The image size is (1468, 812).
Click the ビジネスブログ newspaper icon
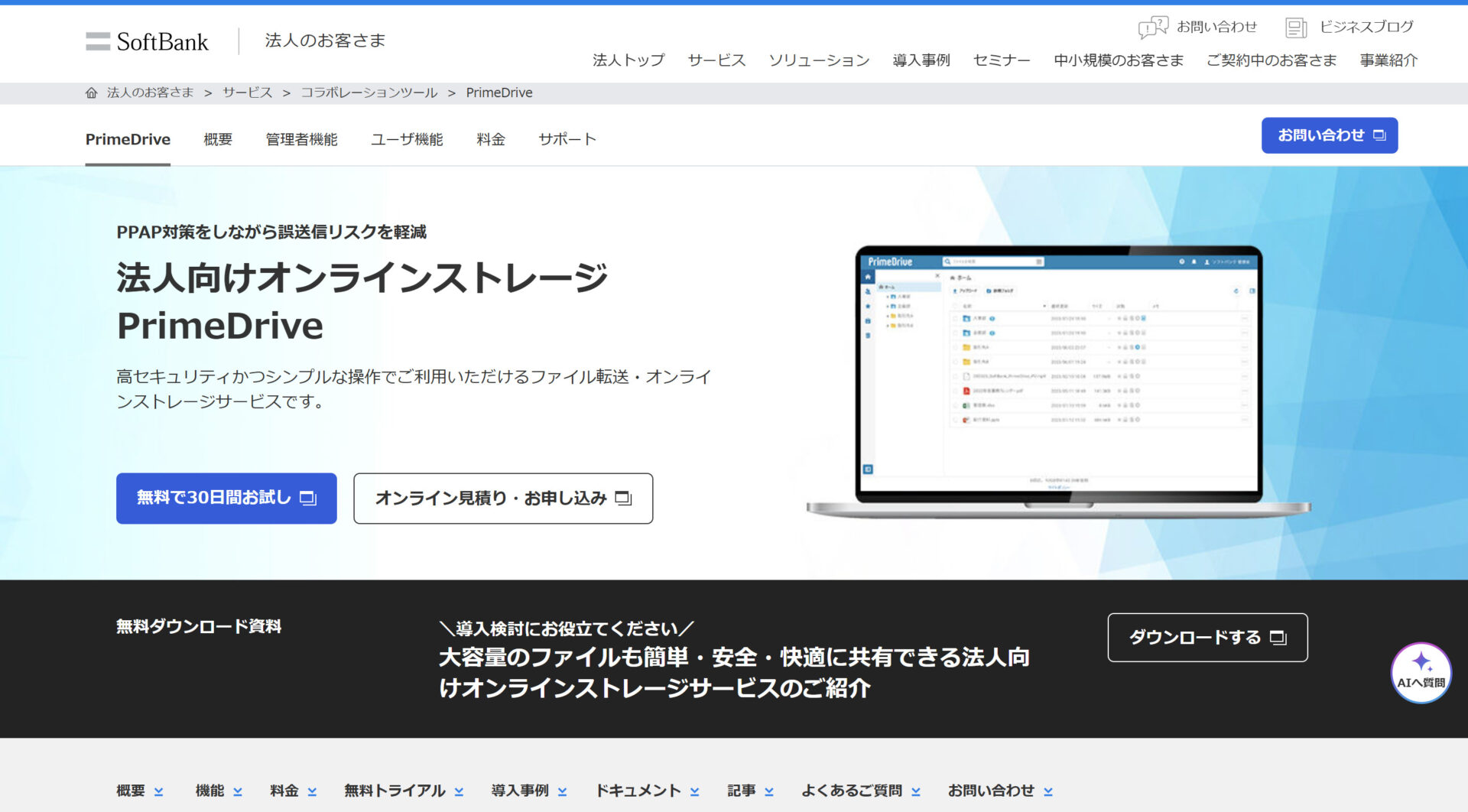tap(1295, 28)
